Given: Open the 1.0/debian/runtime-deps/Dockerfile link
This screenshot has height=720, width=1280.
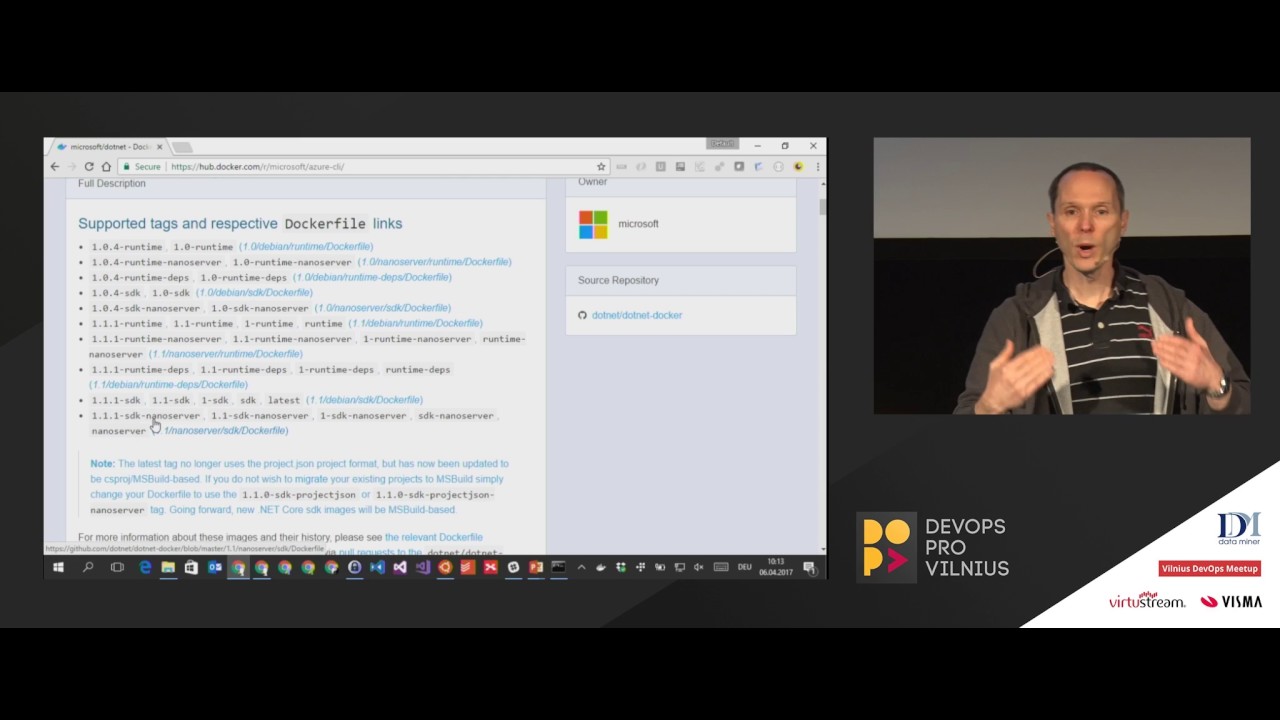Looking at the screenshot, I should [x=372, y=277].
